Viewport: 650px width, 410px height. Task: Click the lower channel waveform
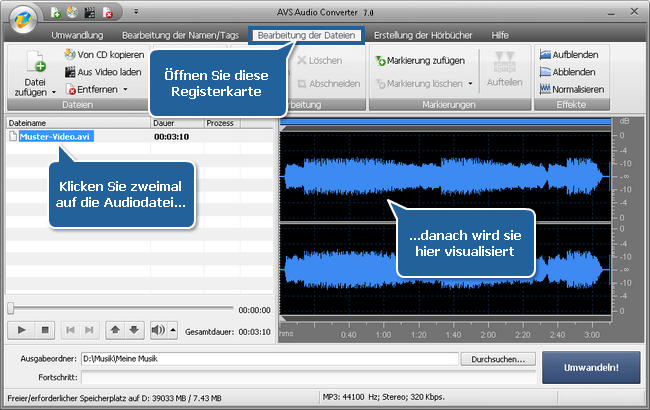pyautogui.click(x=445, y=270)
